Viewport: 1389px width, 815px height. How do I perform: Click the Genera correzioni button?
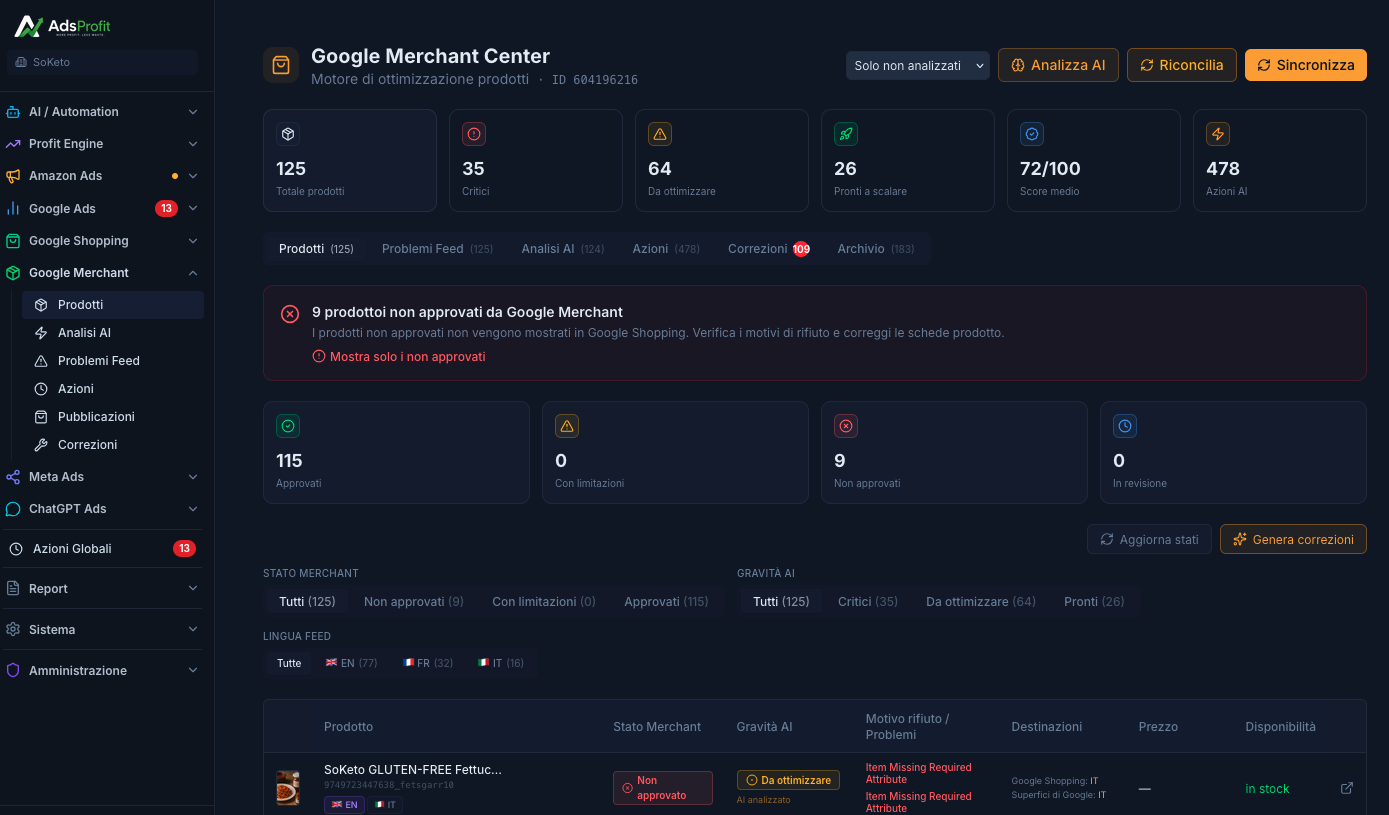[1293, 539]
